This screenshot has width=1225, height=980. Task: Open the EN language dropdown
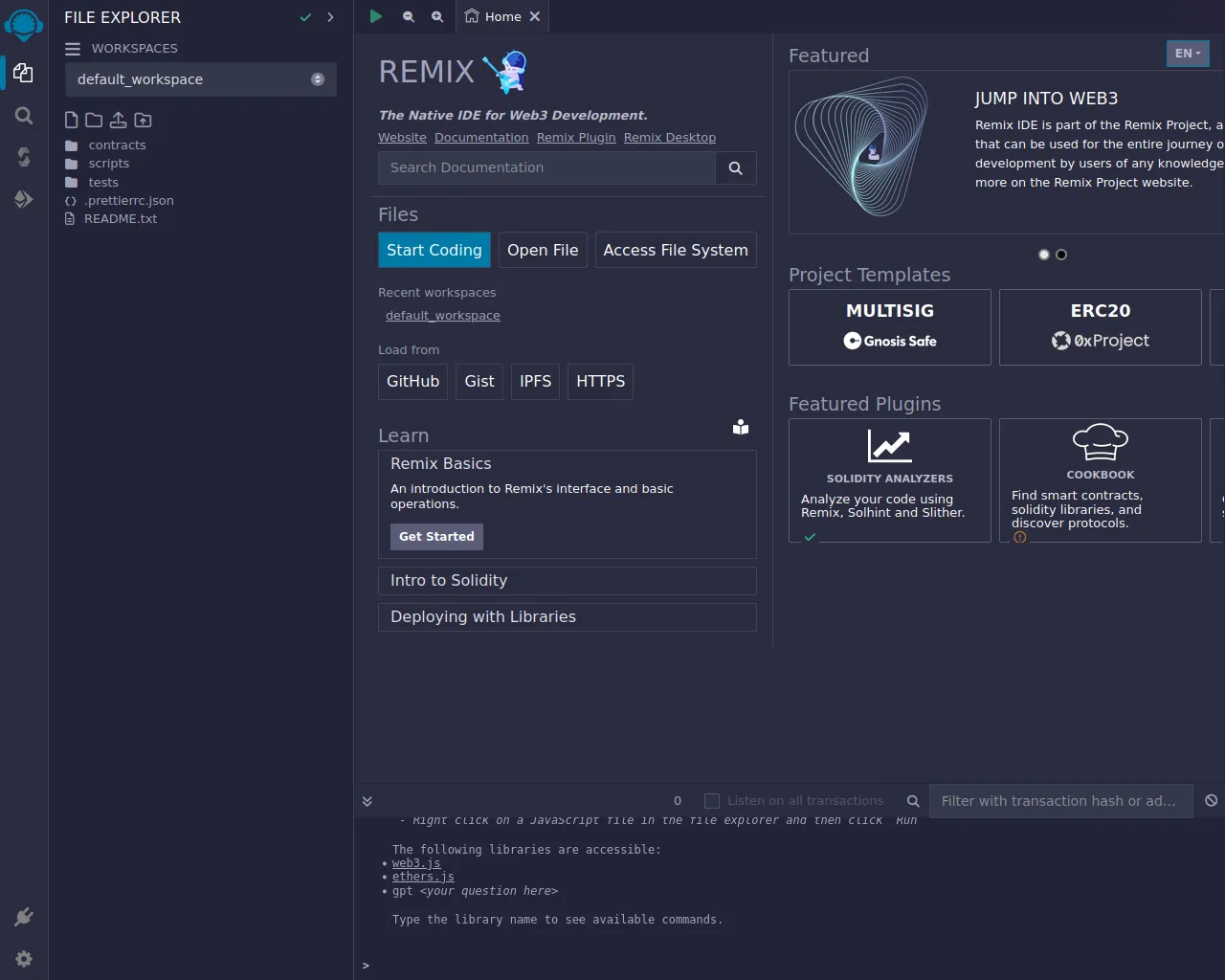coord(1187,54)
